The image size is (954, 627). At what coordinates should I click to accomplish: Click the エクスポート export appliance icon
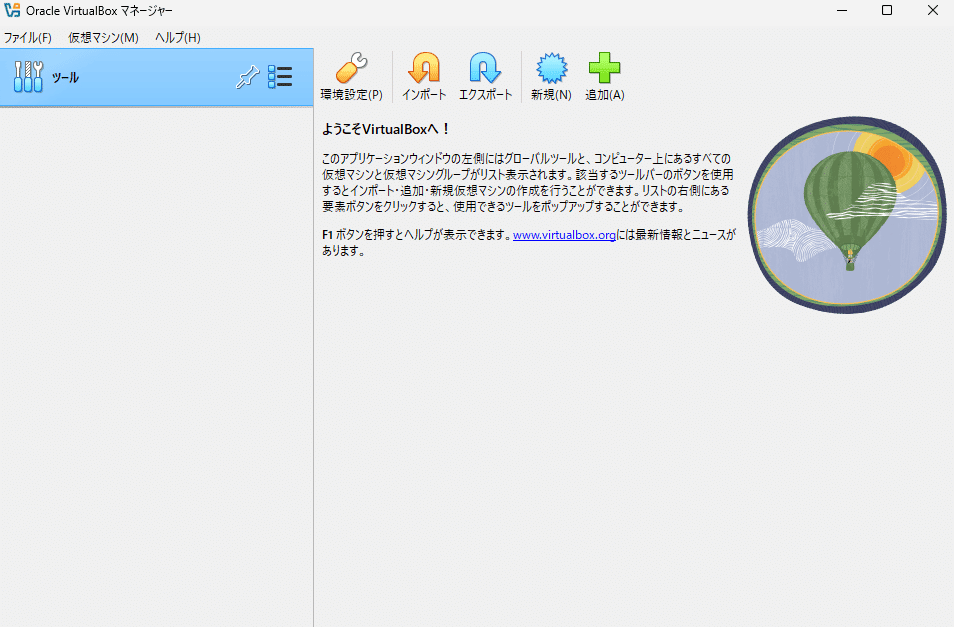click(x=485, y=68)
